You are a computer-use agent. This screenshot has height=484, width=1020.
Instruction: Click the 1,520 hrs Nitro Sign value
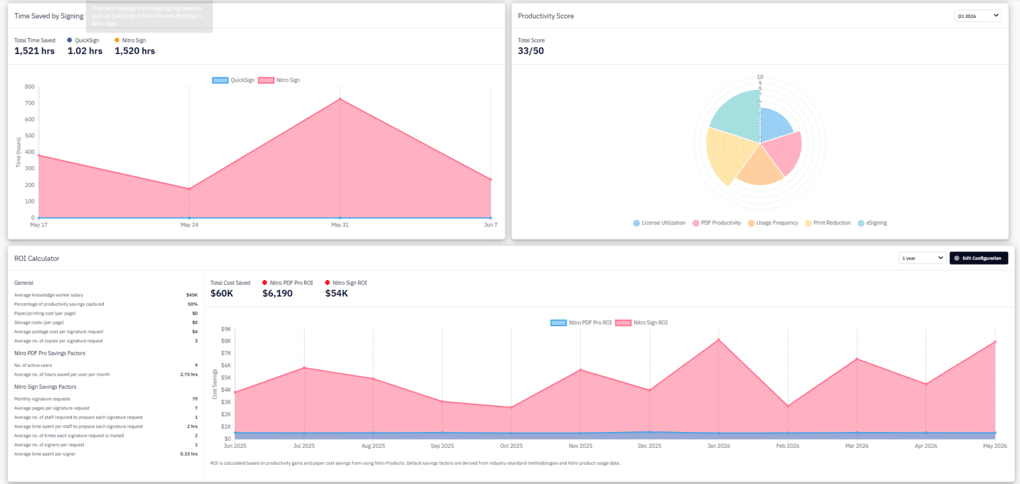click(135, 51)
